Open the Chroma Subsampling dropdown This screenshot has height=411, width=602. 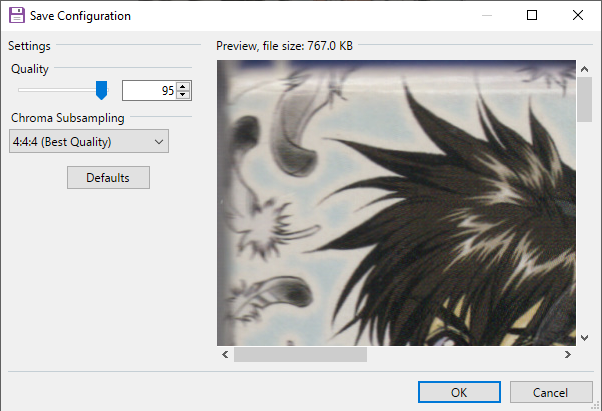[x=89, y=141]
